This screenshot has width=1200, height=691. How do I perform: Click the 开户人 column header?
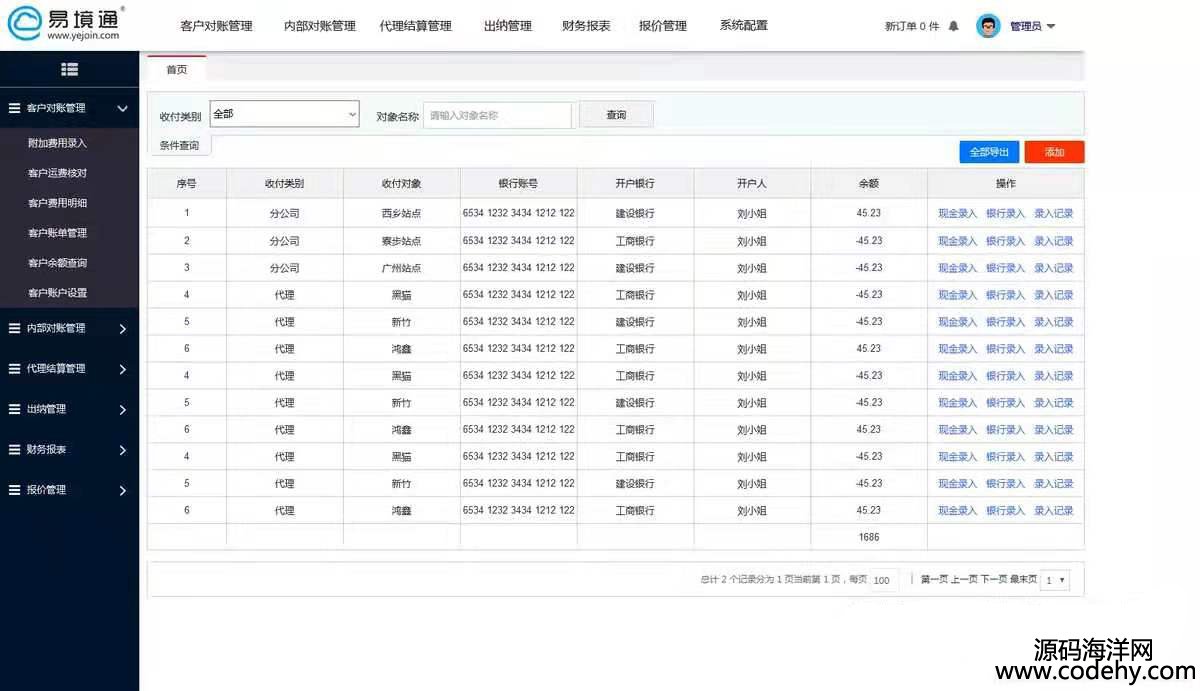[x=752, y=184]
